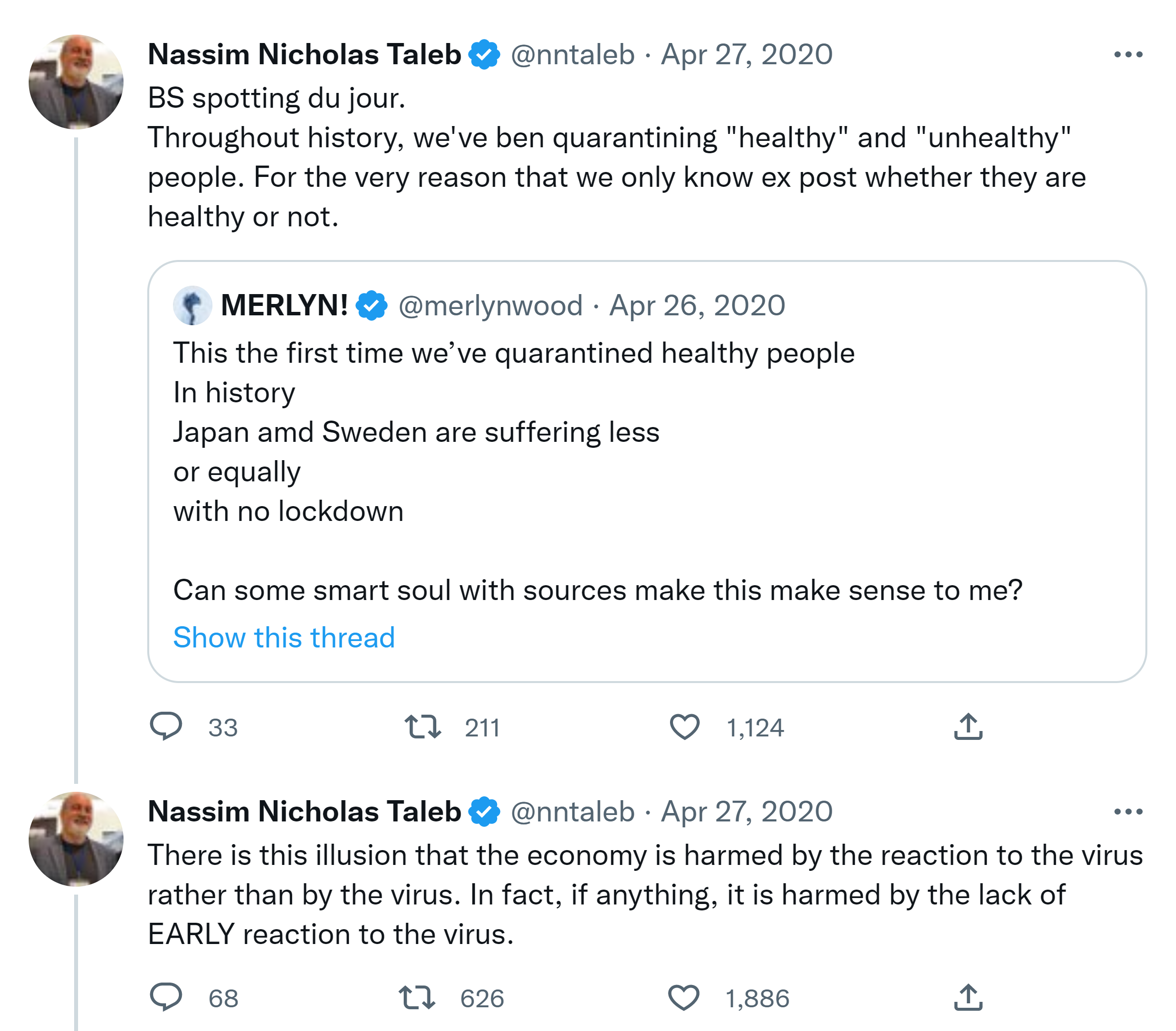Retweet the tweet with 626 retweets
The image size is (1176, 1031).
tap(417, 997)
